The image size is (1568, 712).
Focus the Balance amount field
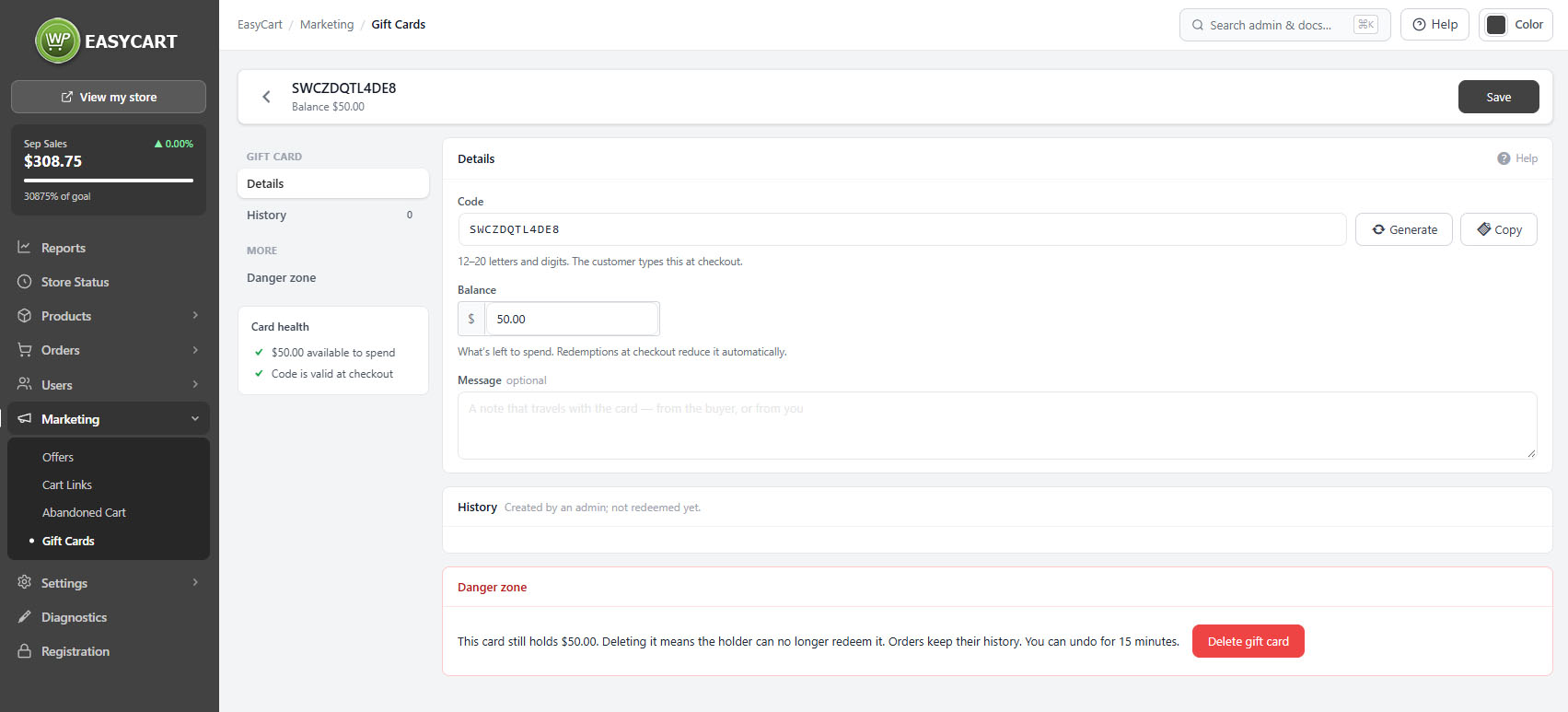572,319
